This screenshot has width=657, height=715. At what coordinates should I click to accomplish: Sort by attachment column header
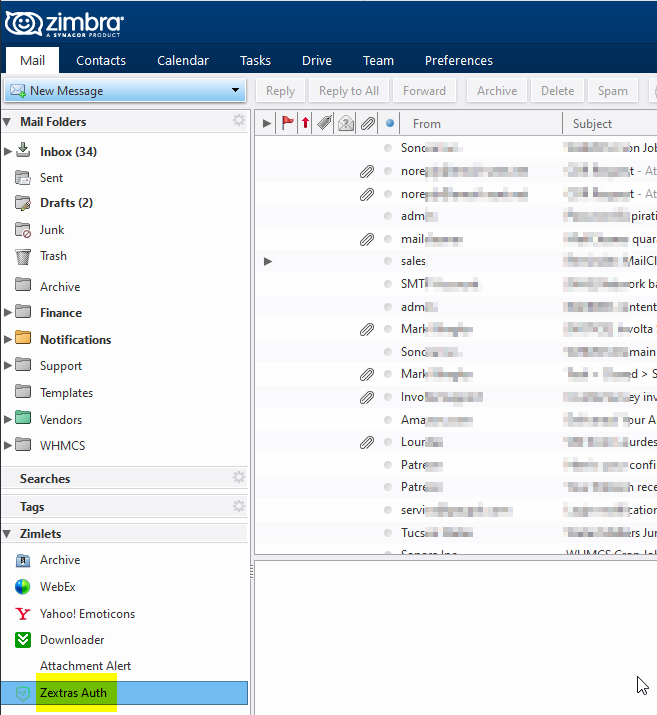367,123
